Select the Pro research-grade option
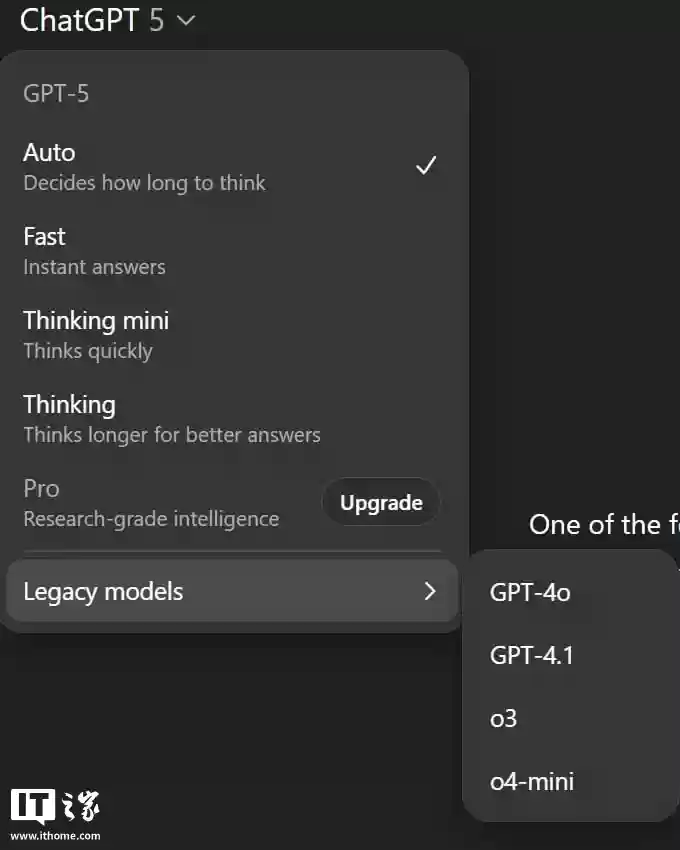Image resolution: width=680 pixels, height=850 pixels. point(41,488)
